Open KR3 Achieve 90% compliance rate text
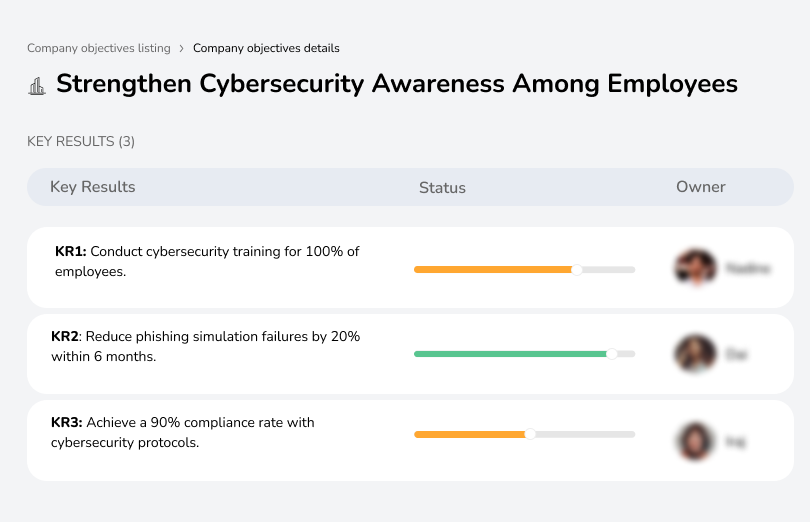Image resolution: width=810 pixels, height=522 pixels. [183, 432]
